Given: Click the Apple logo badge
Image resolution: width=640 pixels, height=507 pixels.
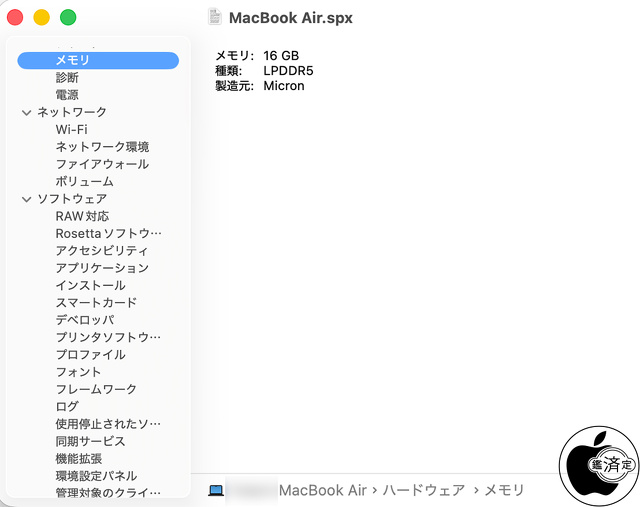Looking at the screenshot, I should (x=597, y=465).
